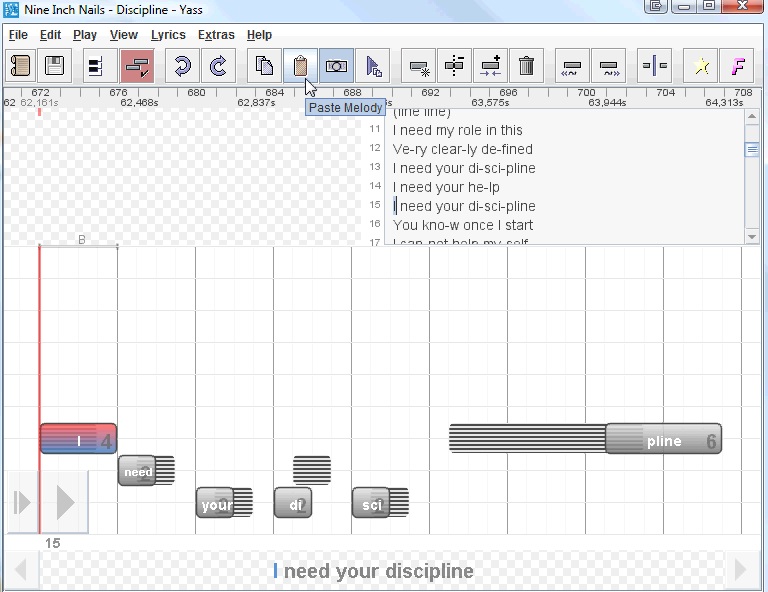Click the Paste Melody clipboard icon

(x=300, y=66)
